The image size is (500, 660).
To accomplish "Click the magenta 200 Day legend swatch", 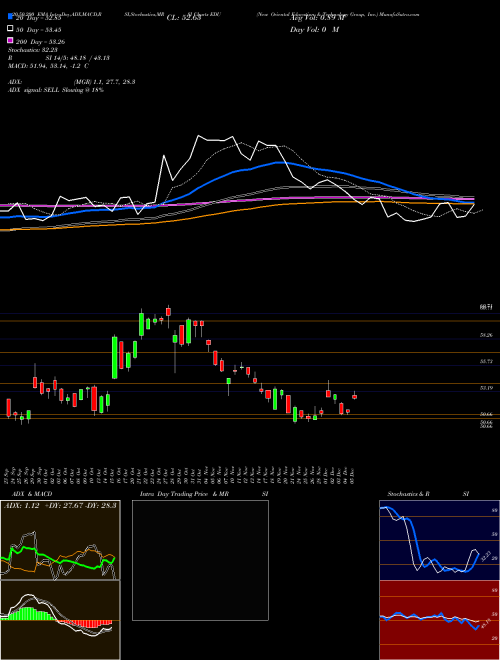I will click(10, 41).
